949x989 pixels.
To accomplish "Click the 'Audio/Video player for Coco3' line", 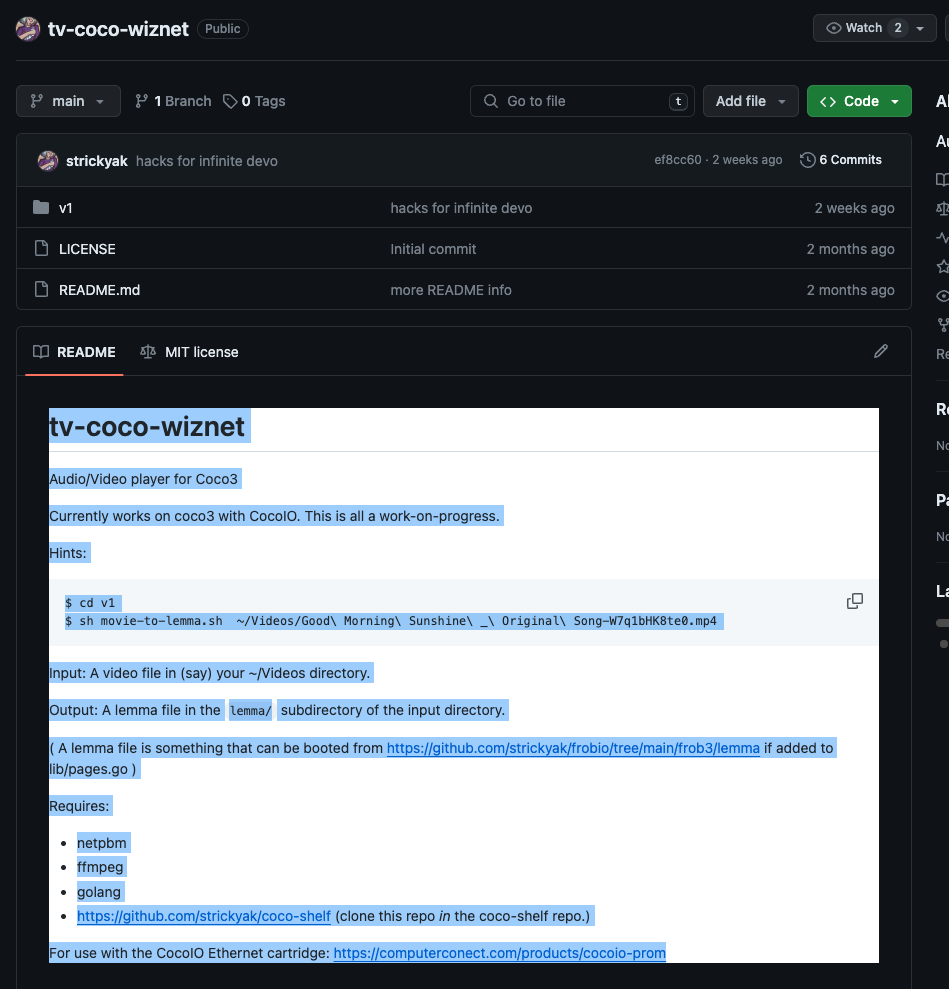I will pos(144,479).
